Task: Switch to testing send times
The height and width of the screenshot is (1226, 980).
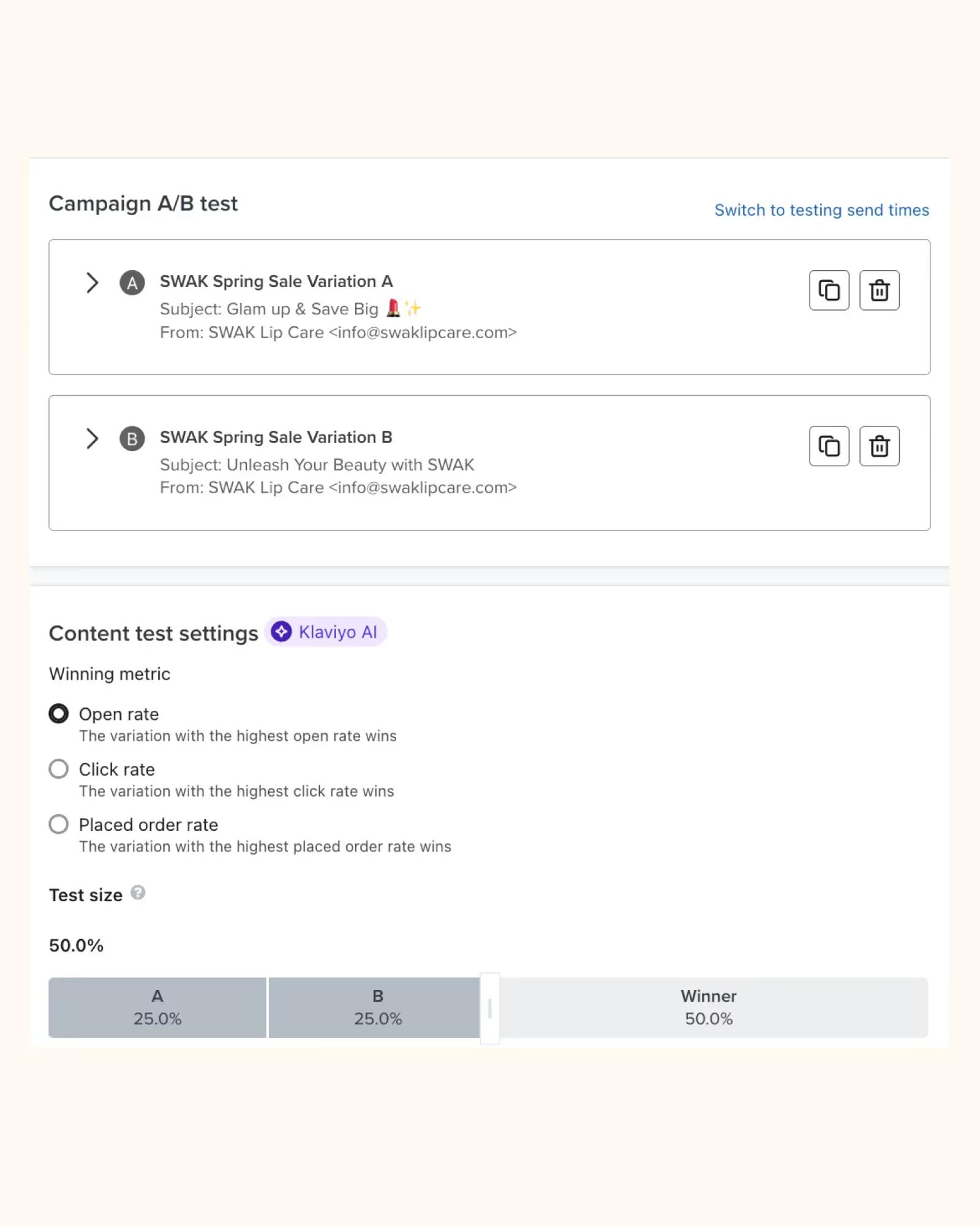Action: [821, 210]
